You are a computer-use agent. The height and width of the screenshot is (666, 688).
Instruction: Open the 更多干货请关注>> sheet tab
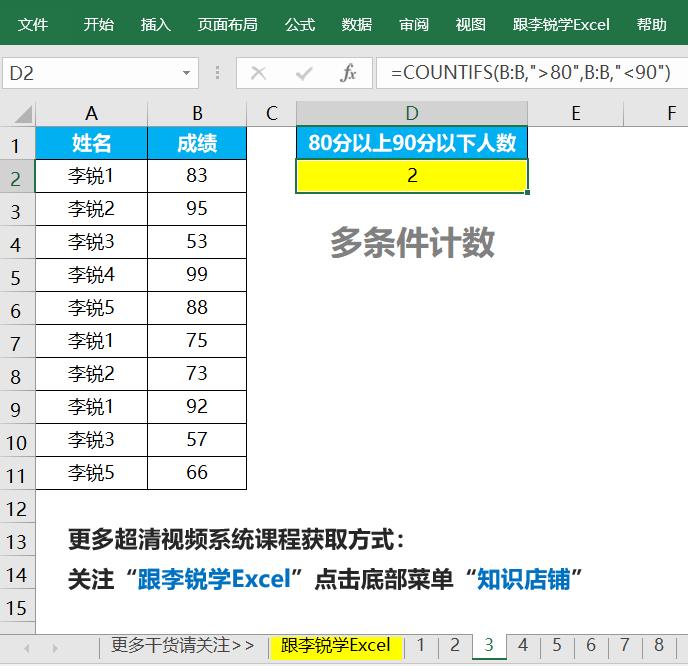click(183, 645)
